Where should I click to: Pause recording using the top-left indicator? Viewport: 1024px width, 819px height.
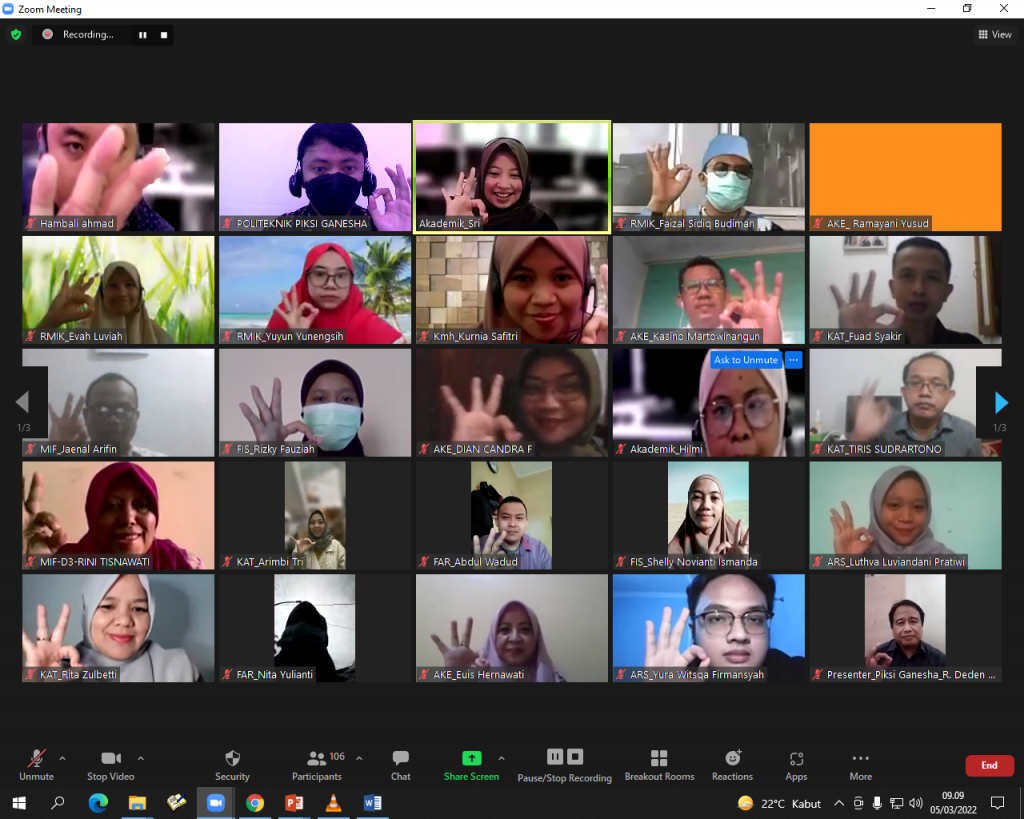tap(142, 35)
